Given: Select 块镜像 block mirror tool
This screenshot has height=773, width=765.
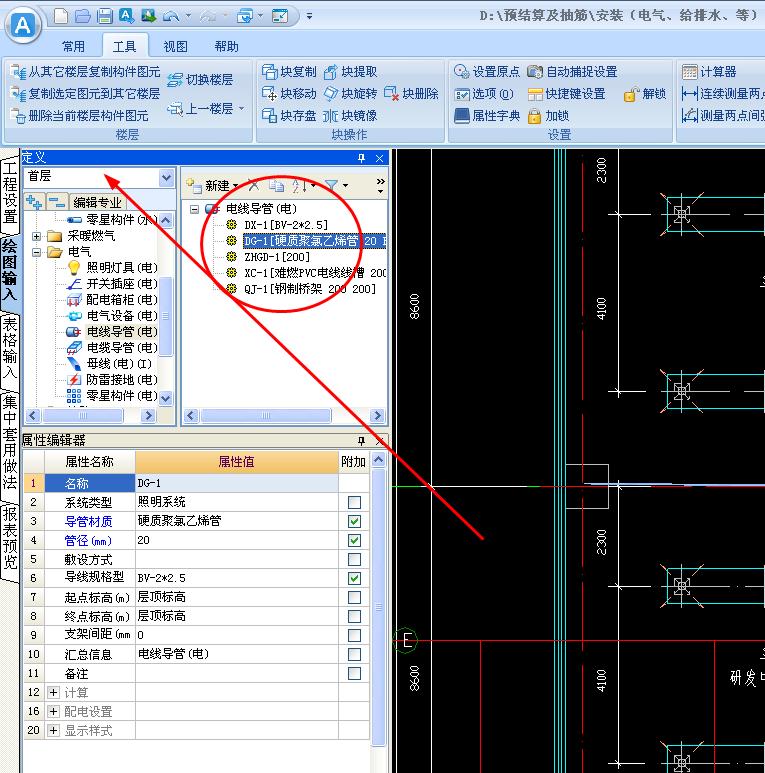Looking at the screenshot, I should (x=350, y=115).
